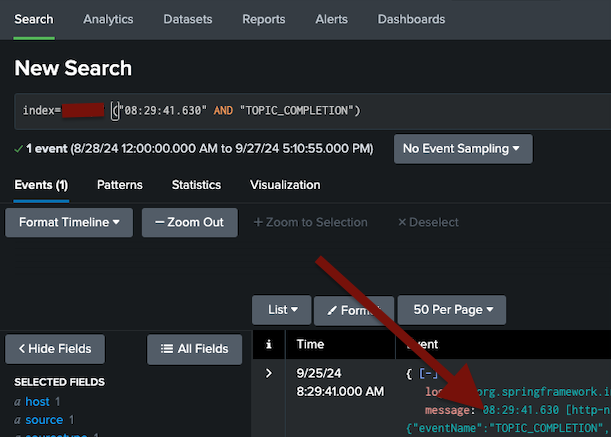Open the 50 Per Page dropdown
The width and height of the screenshot is (611, 437).
tap(451, 310)
